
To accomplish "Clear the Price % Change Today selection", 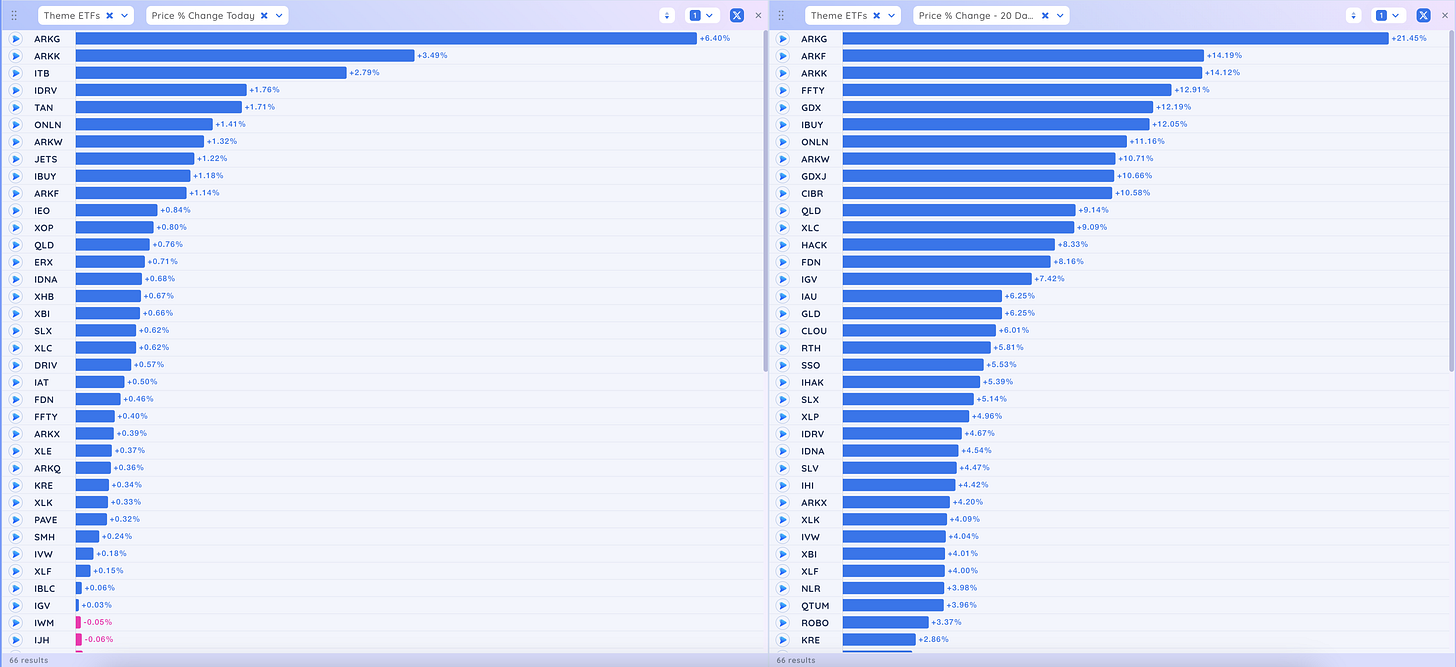I will tap(264, 16).
